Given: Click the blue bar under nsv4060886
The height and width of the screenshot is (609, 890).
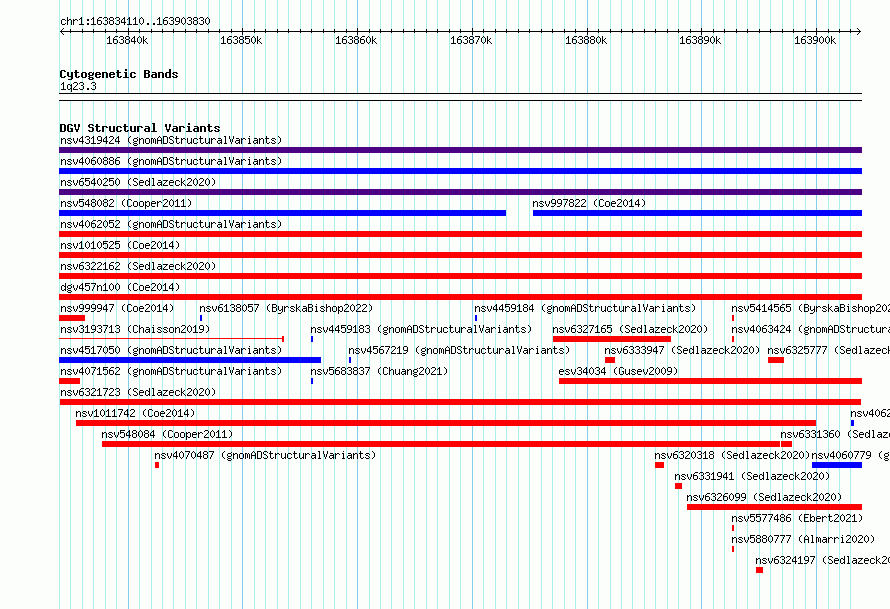Looking at the screenshot, I should click(x=460, y=171).
